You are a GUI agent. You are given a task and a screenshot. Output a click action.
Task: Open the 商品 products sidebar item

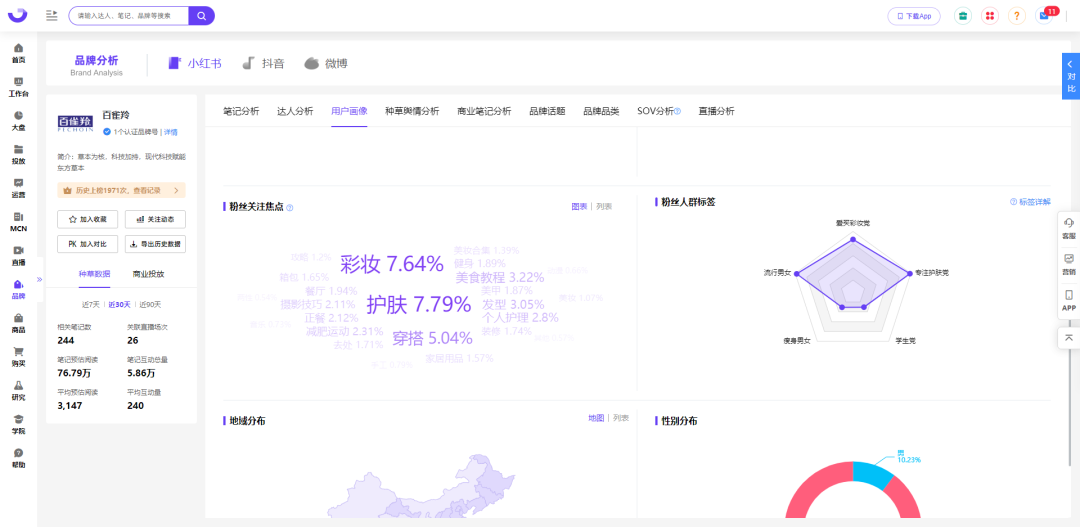19,323
